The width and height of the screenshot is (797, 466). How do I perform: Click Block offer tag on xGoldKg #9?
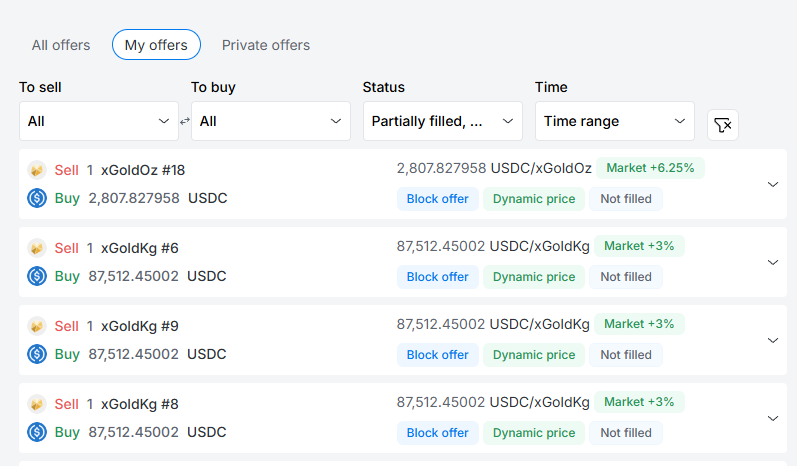tap(437, 355)
